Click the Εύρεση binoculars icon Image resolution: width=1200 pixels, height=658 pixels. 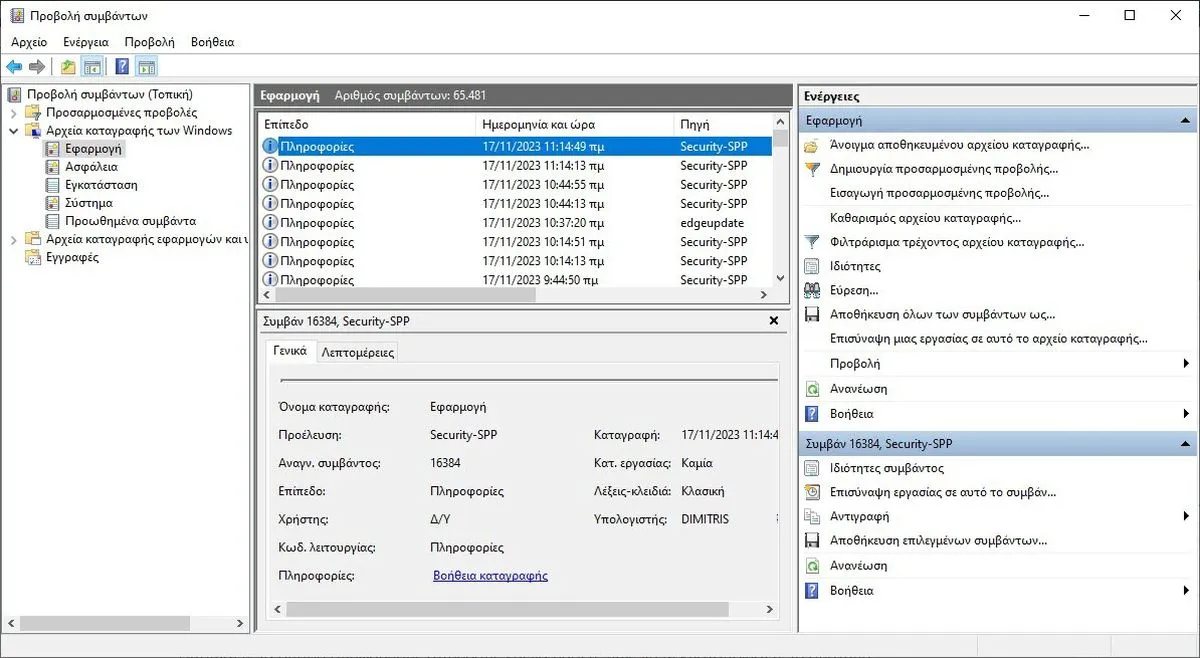[x=812, y=290]
